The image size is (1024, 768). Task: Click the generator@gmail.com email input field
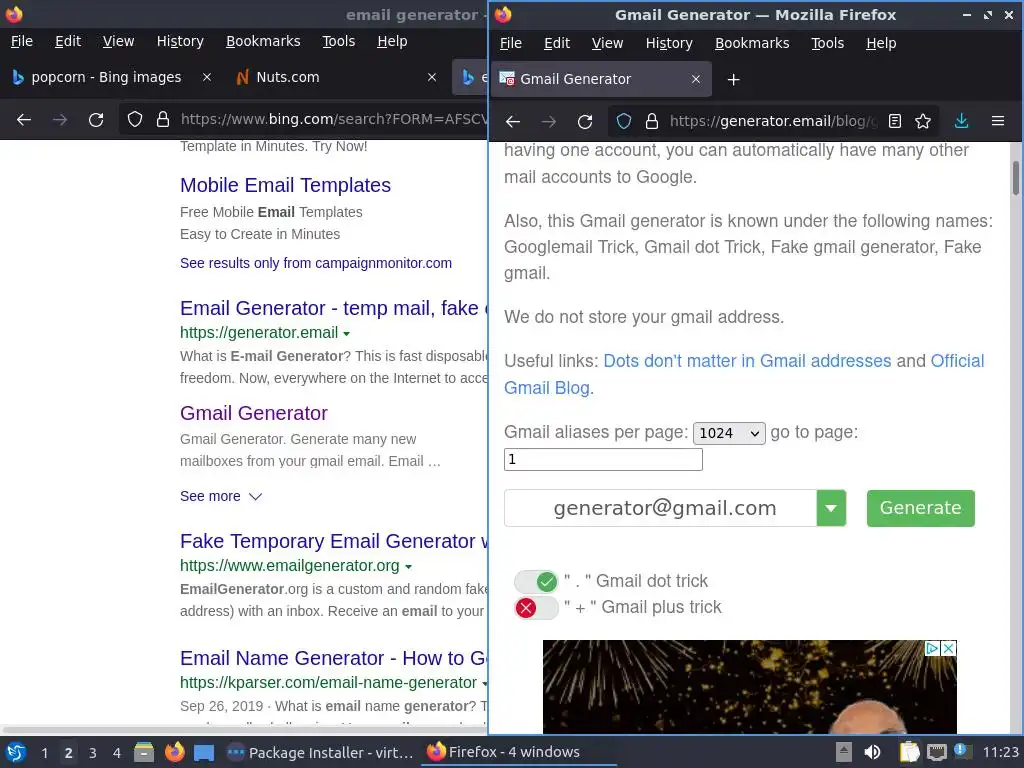(x=660, y=508)
